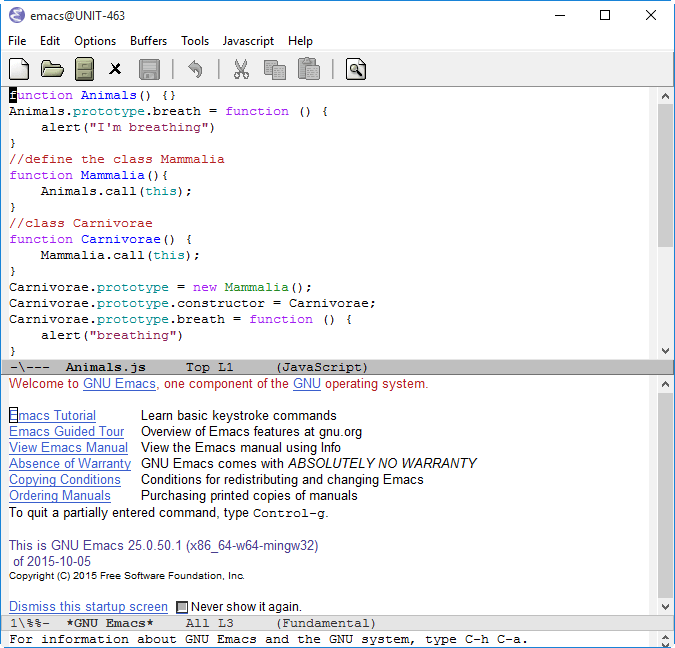The image size is (675, 648).
Task: Close the emacs@UNIT-463 window
Action: pos(651,16)
